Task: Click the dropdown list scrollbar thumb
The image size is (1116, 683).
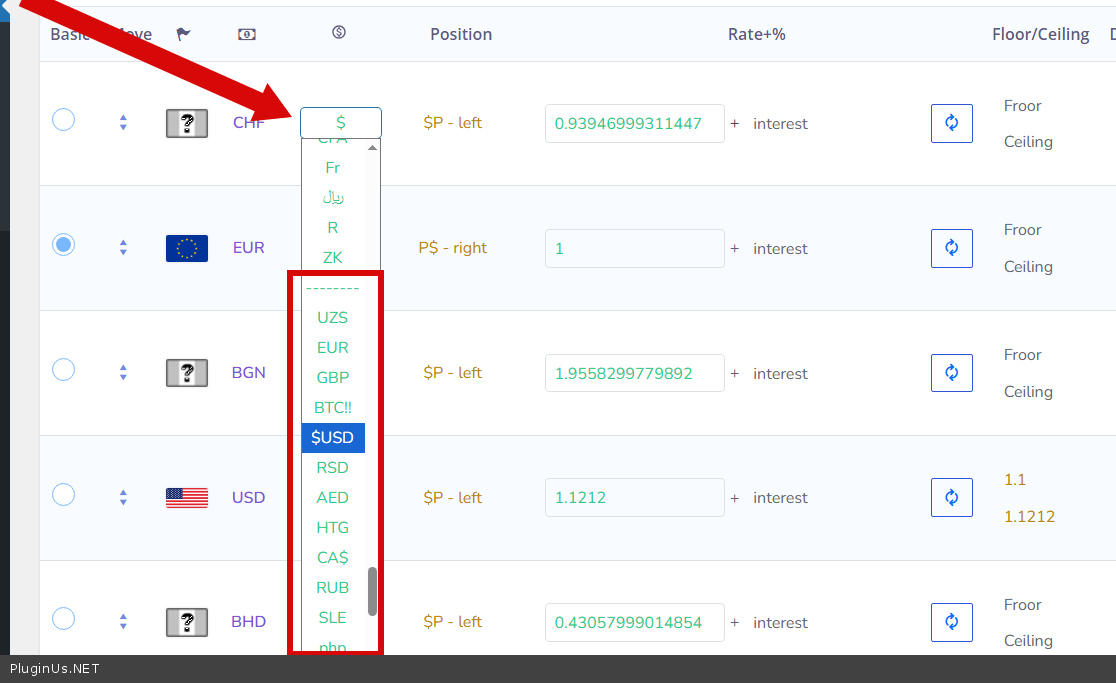Action: (372, 591)
